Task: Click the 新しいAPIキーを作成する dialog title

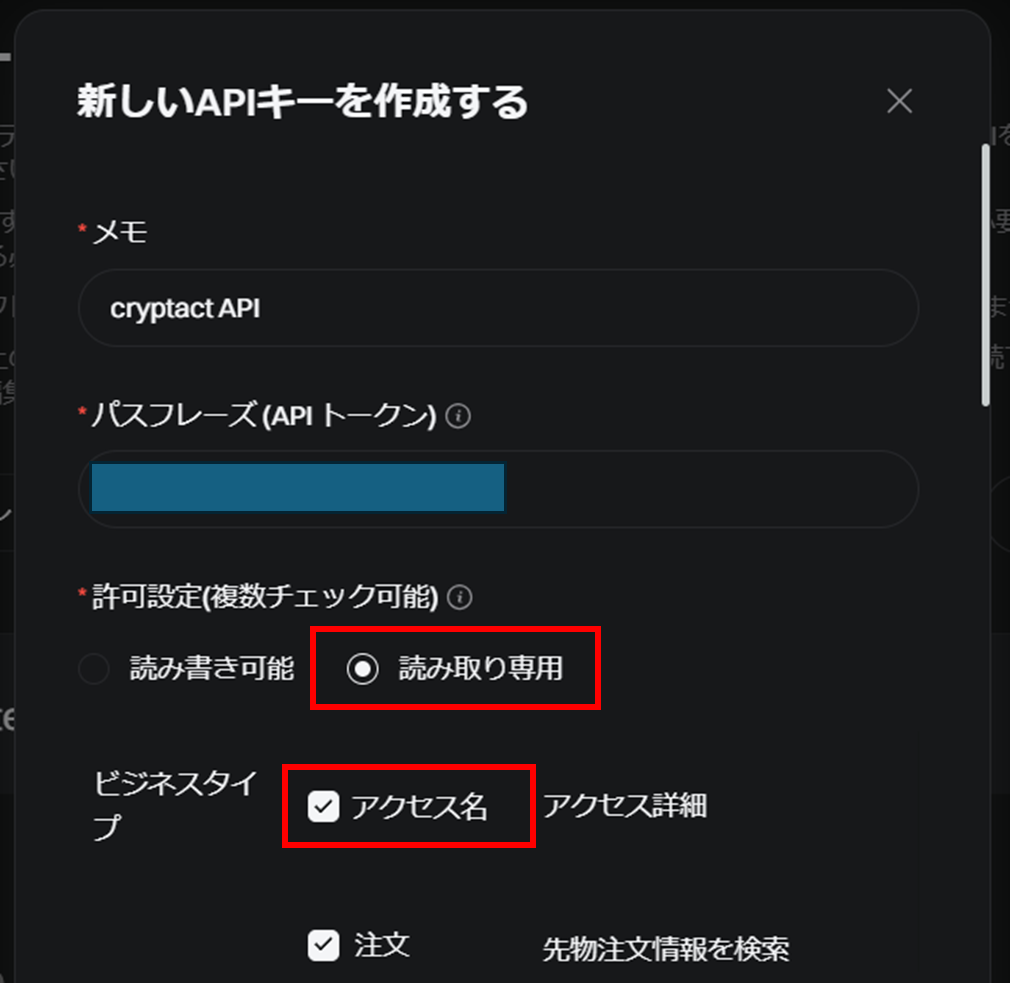Action: point(303,101)
